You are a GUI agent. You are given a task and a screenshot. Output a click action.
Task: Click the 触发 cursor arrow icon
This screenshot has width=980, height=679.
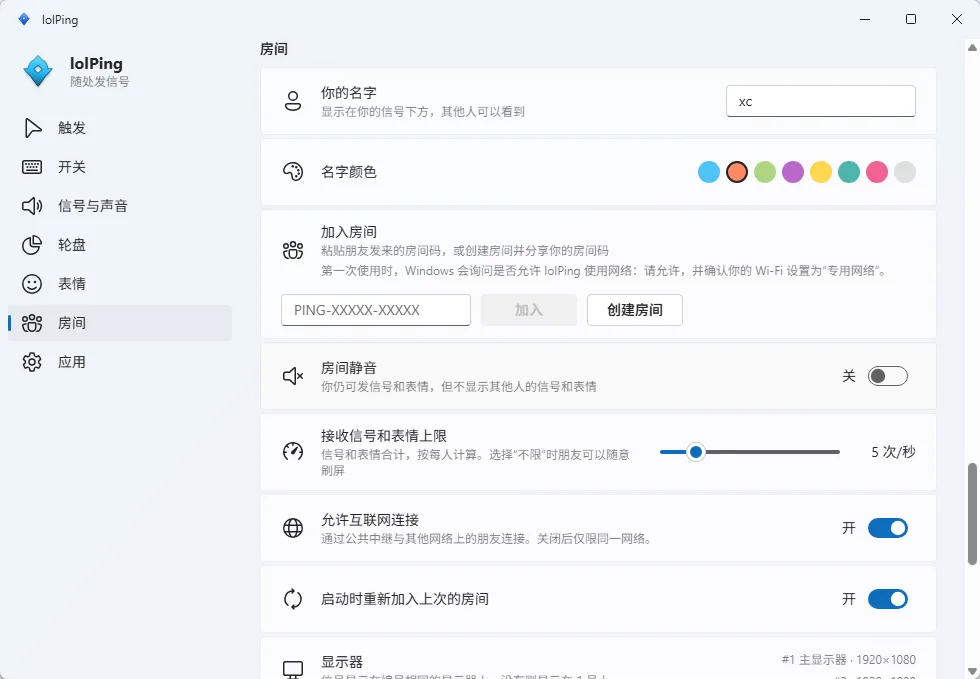coord(32,128)
